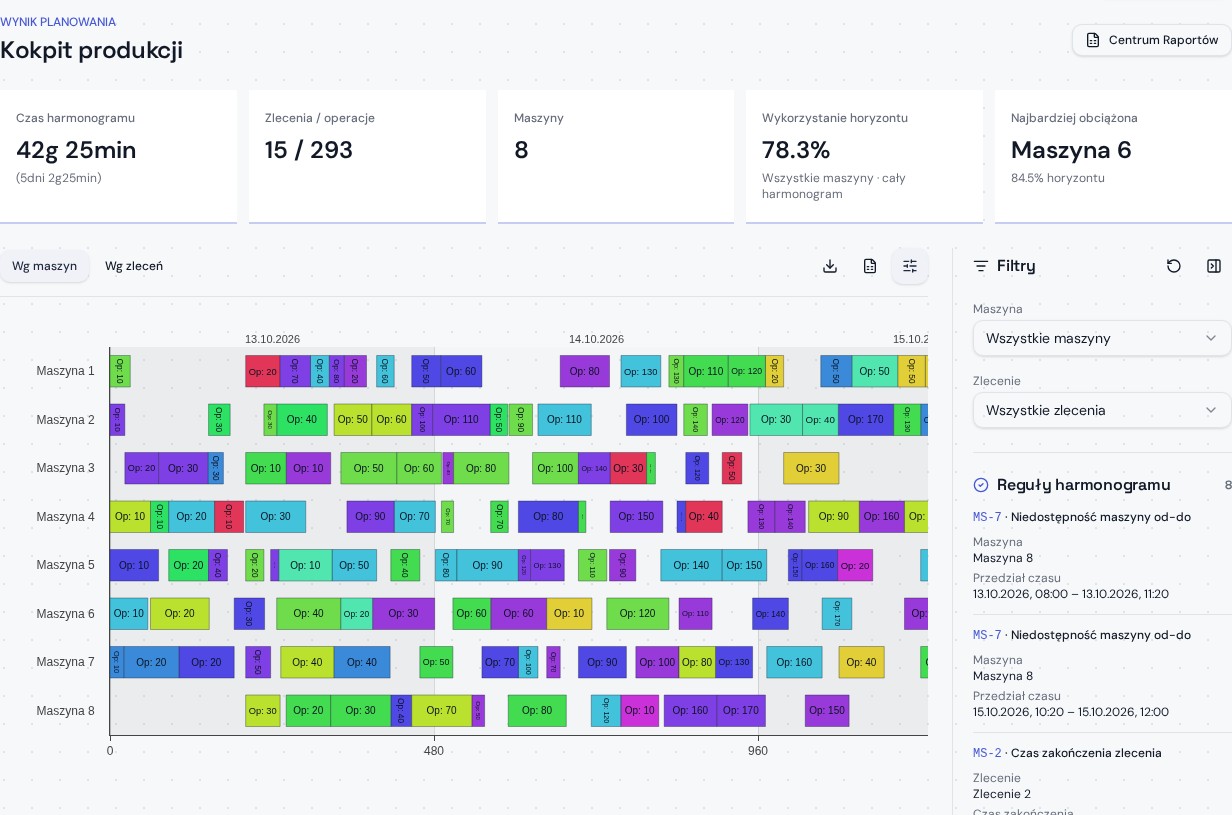
Task: Open the MS-2 Czas zakończenia zlecenia rule
Action: [1102, 780]
